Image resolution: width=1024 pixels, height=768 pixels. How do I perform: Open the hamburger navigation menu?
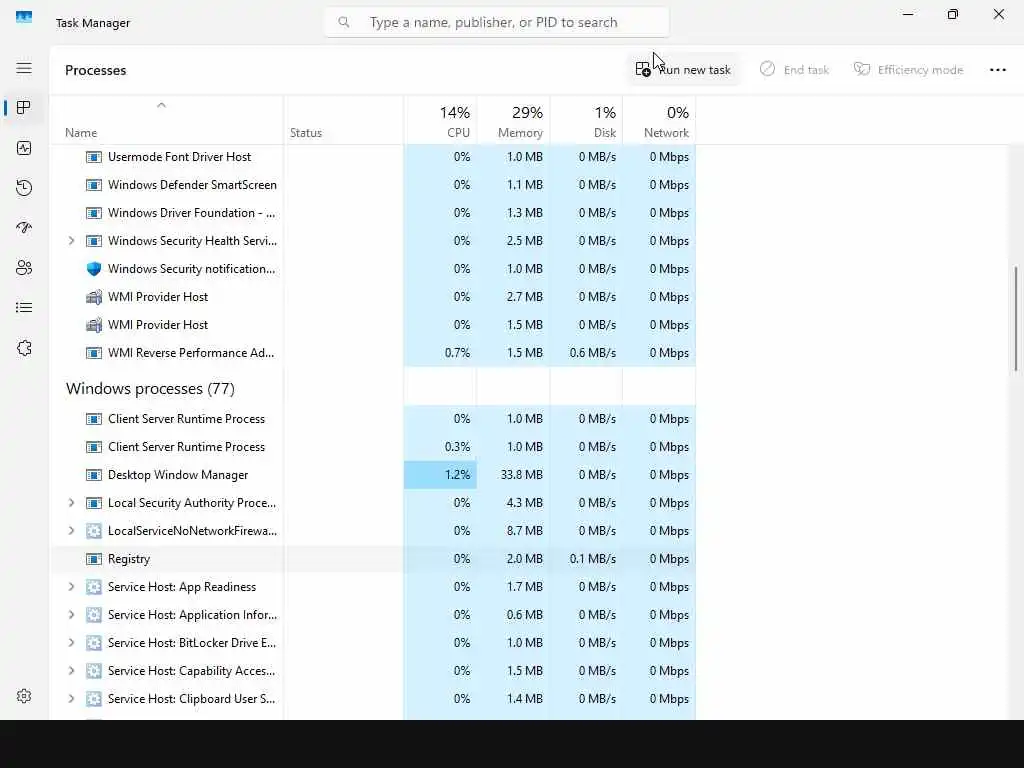(x=24, y=69)
